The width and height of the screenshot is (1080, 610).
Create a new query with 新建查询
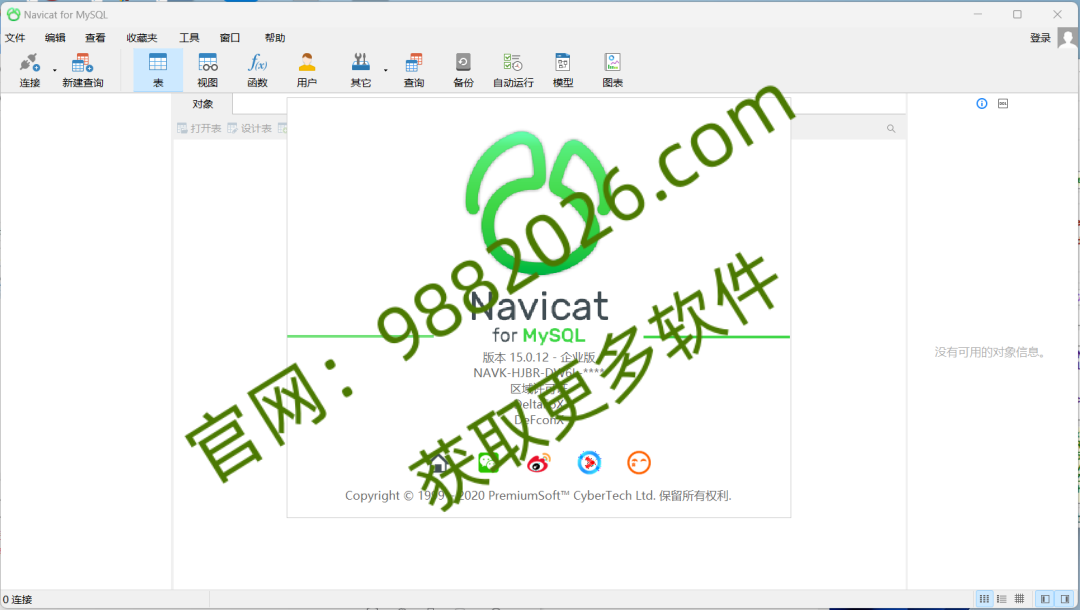83,70
